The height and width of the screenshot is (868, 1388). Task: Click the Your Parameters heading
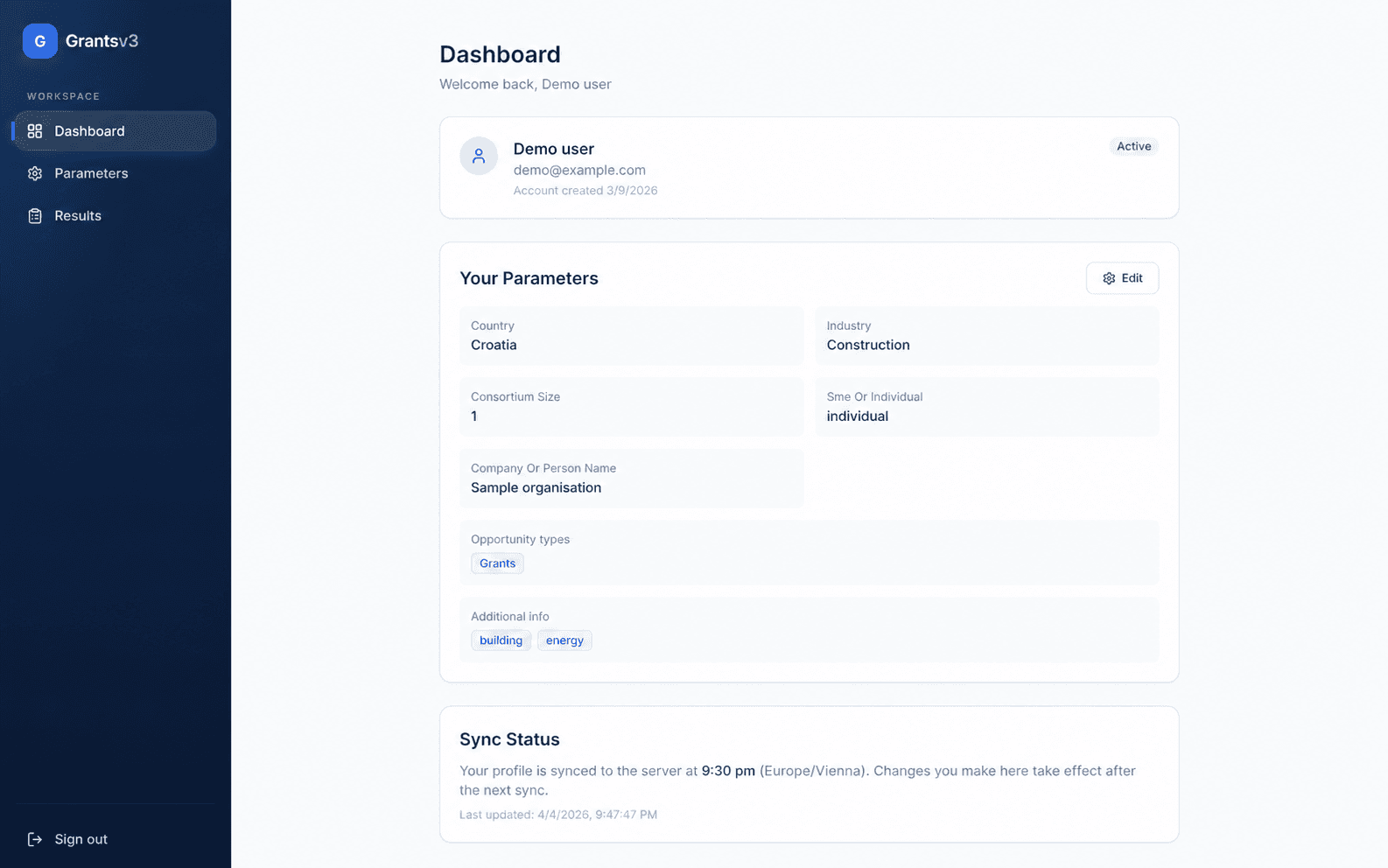click(x=529, y=278)
